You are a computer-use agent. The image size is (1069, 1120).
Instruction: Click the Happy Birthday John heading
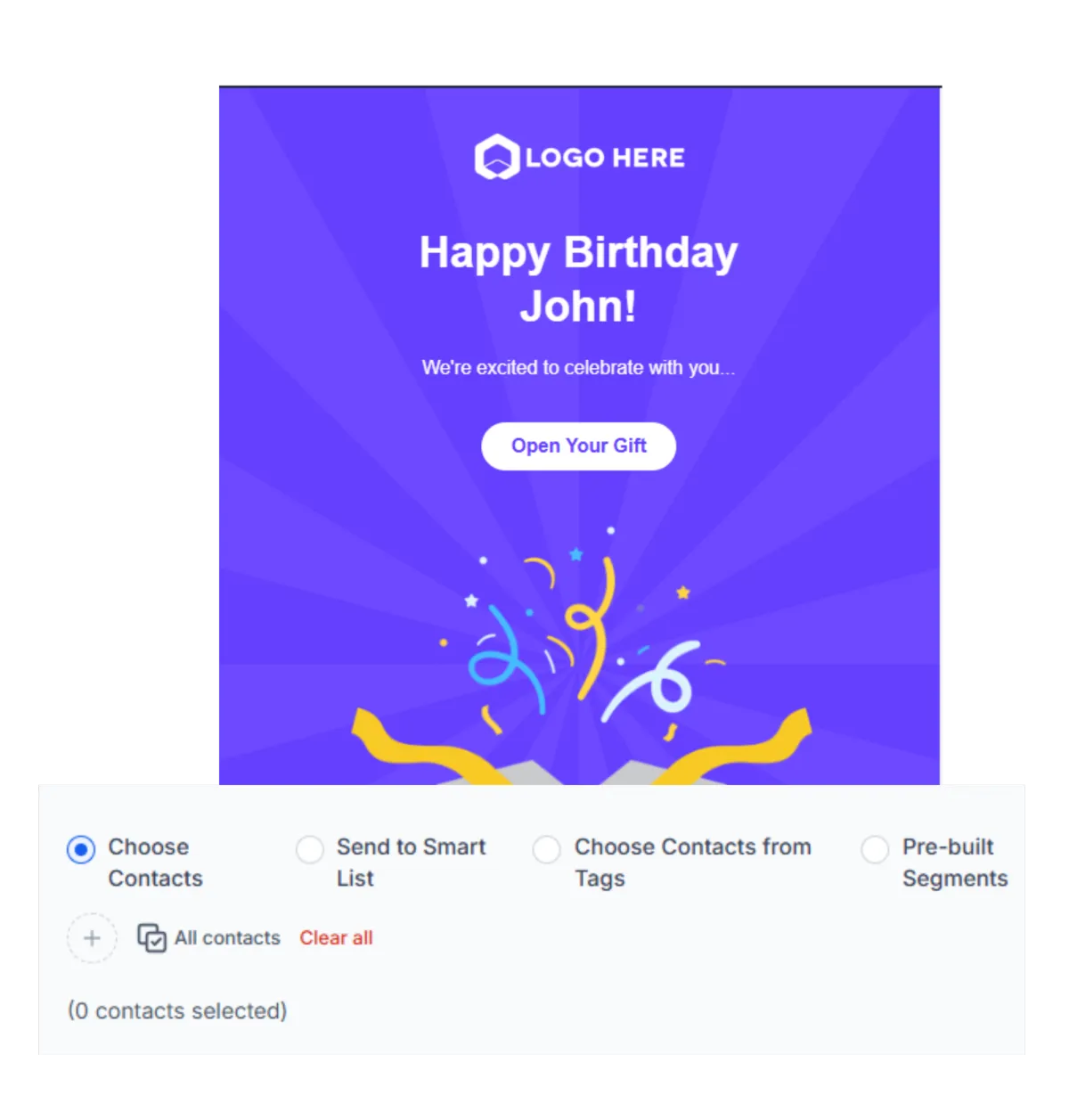point(579,279)
